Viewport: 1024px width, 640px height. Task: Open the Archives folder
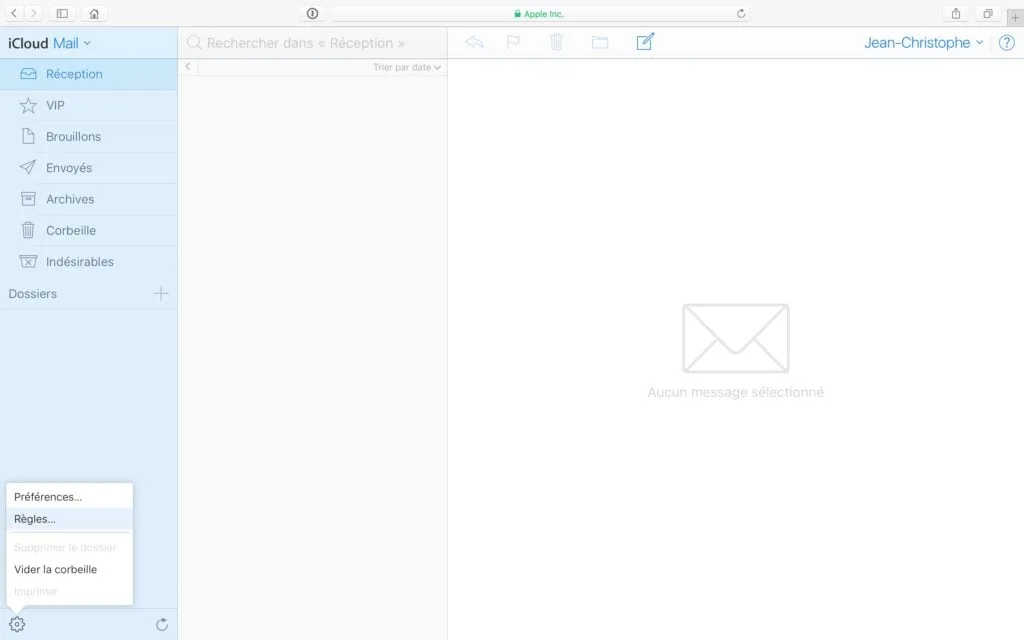click(68, 198)
